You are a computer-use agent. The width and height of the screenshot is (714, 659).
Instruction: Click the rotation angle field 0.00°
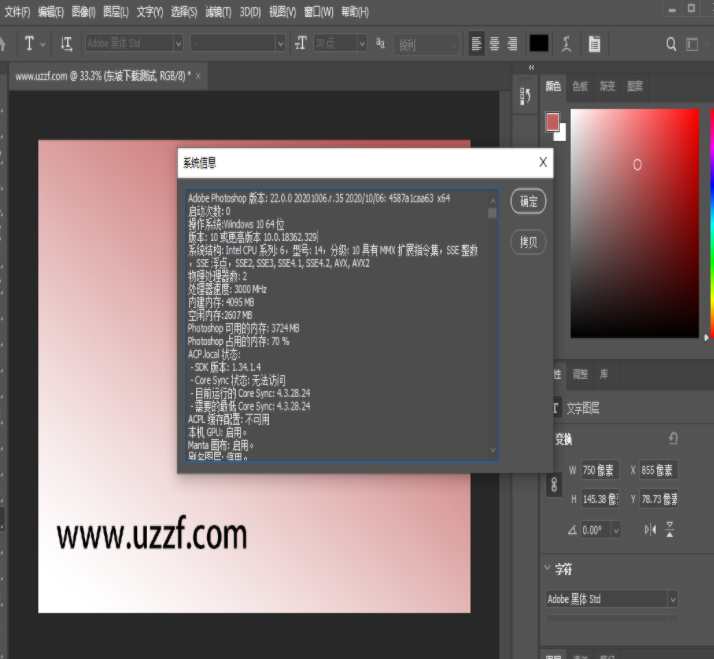596,530
